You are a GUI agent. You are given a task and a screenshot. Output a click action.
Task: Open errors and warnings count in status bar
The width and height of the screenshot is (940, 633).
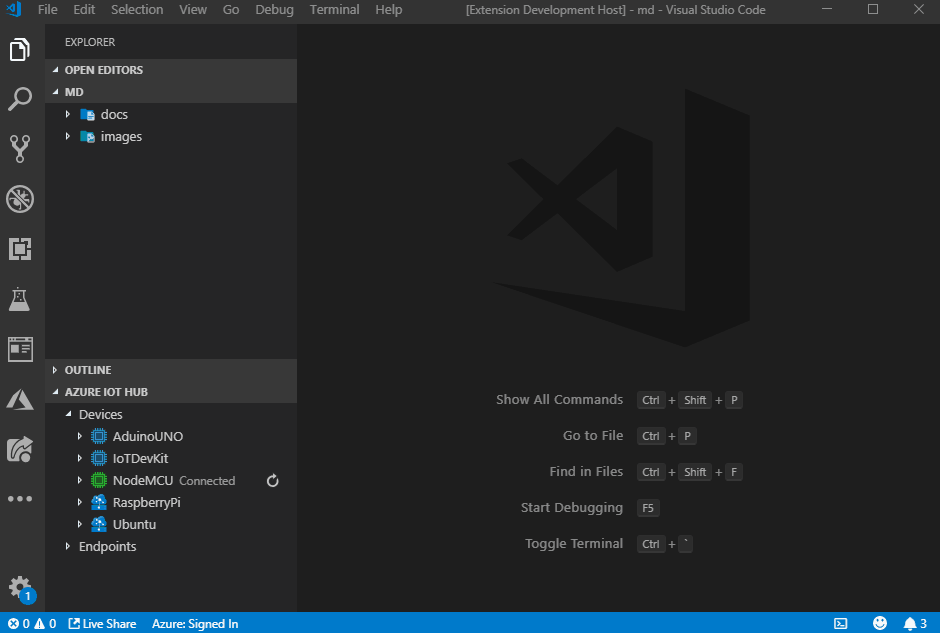pos(32,624)
